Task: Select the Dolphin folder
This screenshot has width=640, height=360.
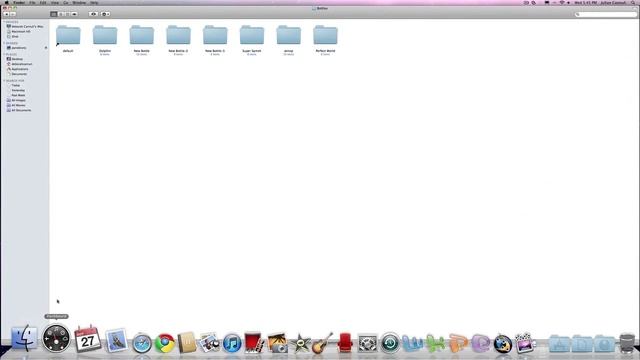Action: (105, 36)
